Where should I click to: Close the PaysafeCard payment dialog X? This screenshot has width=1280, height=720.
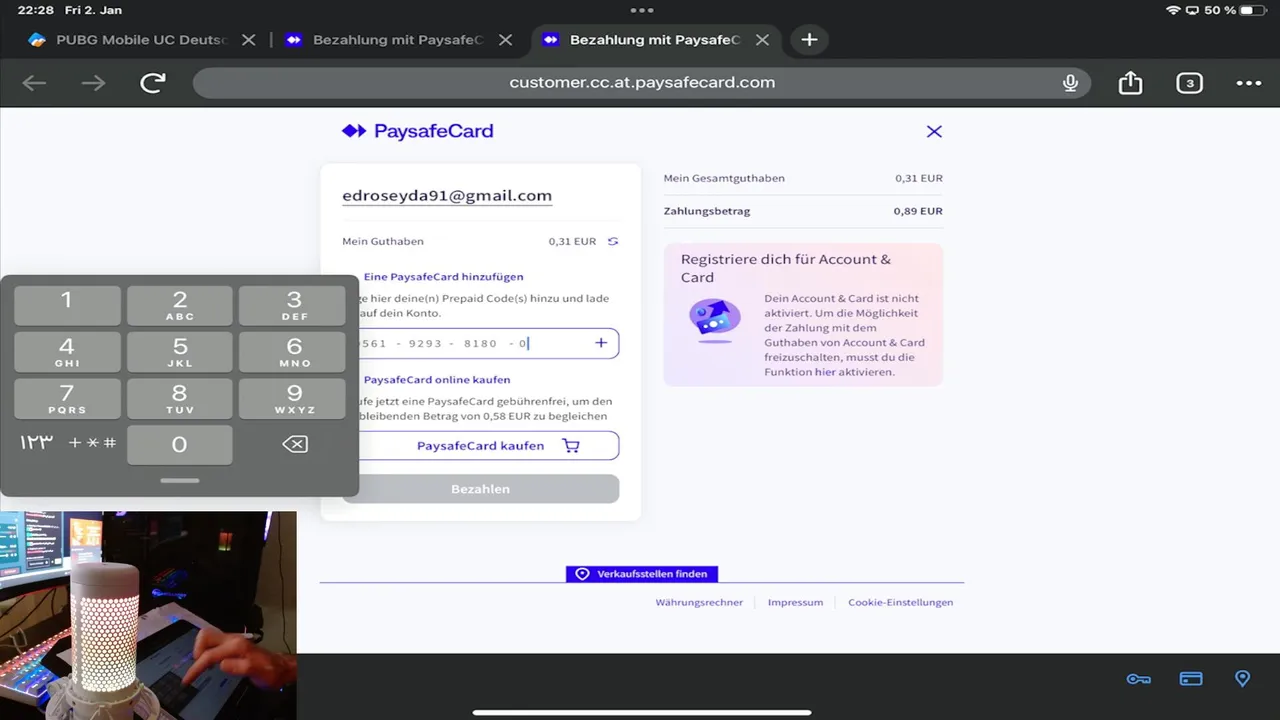tap(934, 131)
